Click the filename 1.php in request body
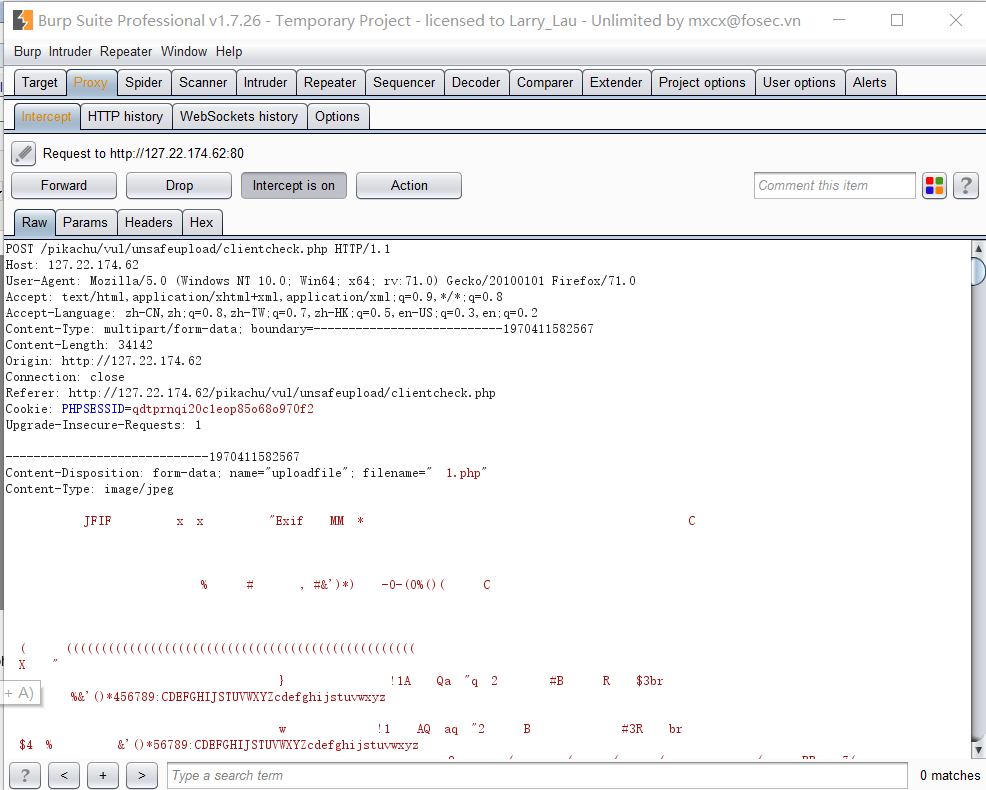The image size is (986, 790). click(463, 473)
